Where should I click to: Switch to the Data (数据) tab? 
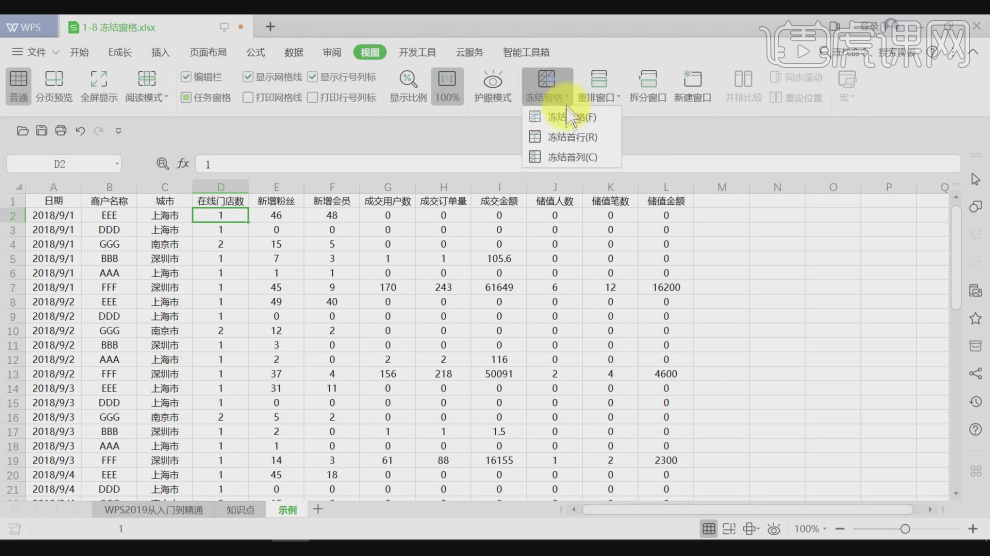tap(294, 52)
